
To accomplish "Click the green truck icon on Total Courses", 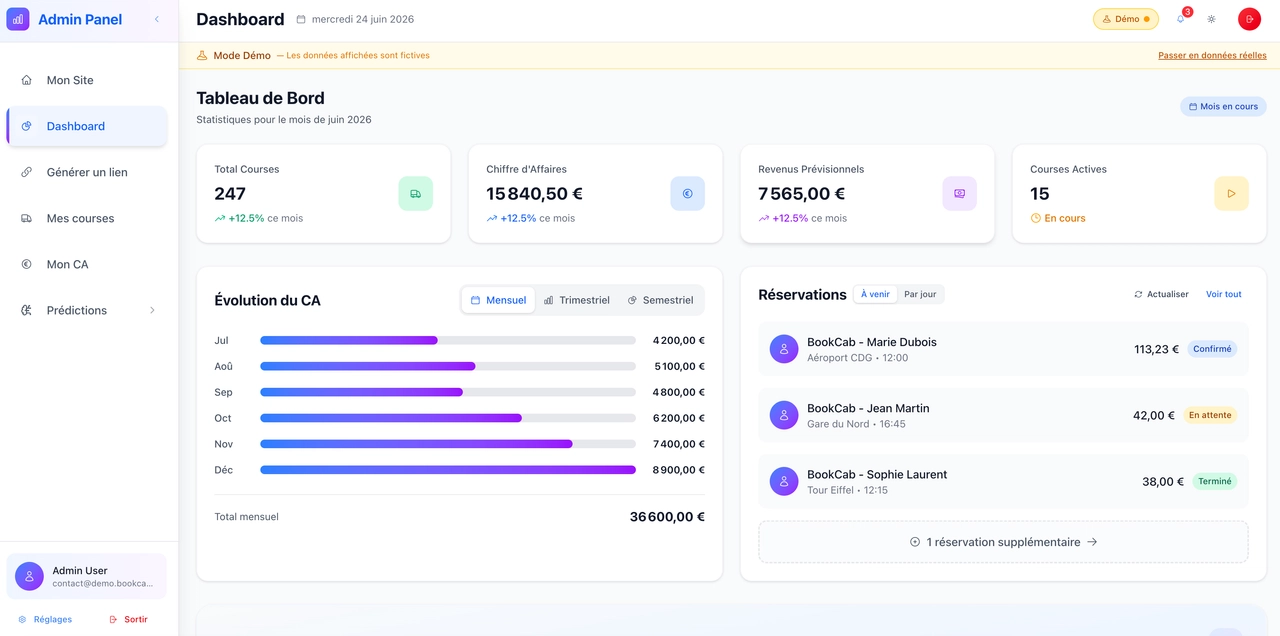I will (415, 194).
